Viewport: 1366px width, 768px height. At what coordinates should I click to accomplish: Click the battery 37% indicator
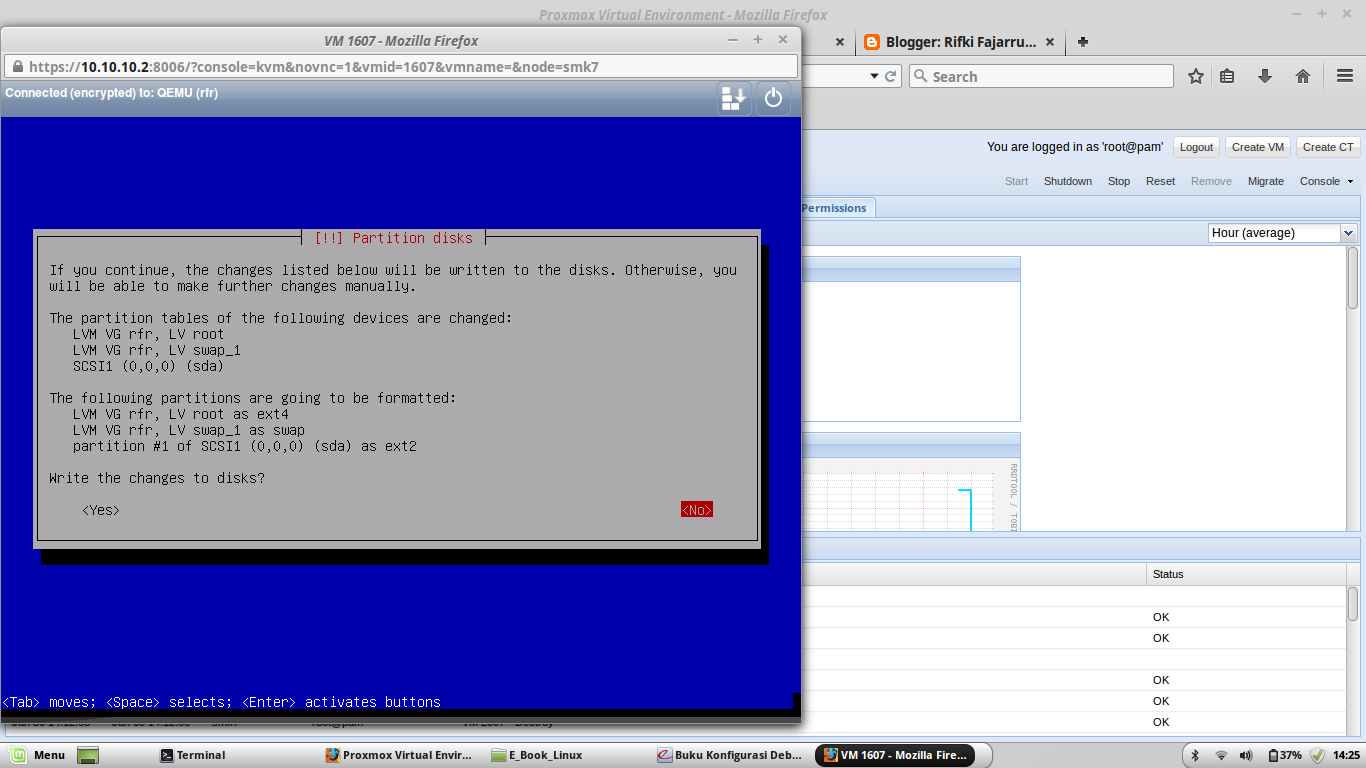pos(1284,755)
